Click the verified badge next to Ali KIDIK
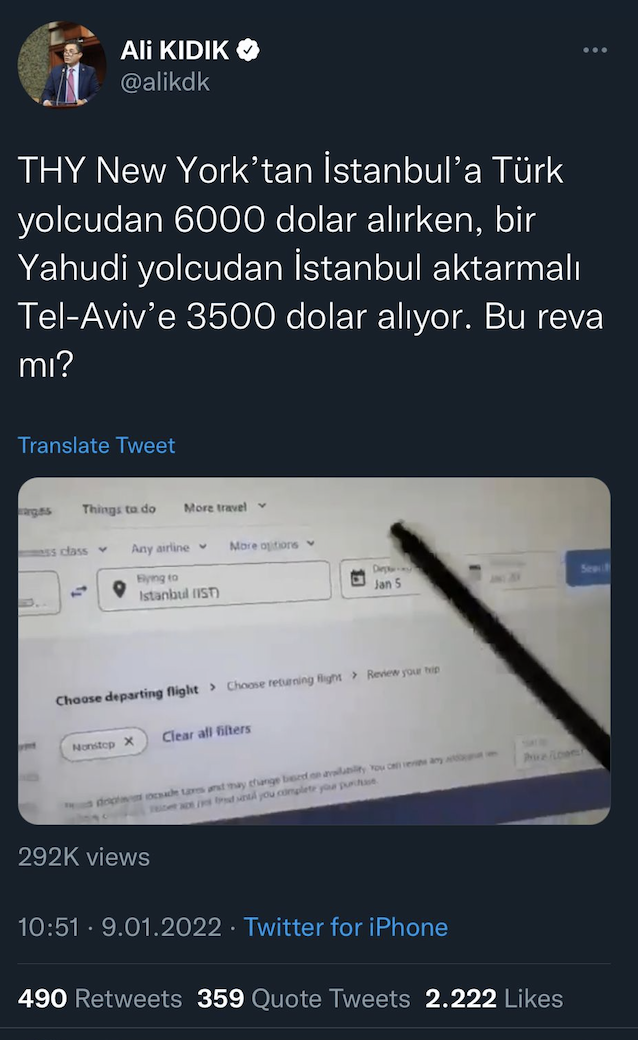Viewport: 638px width, 1040px height. point(249,50)
